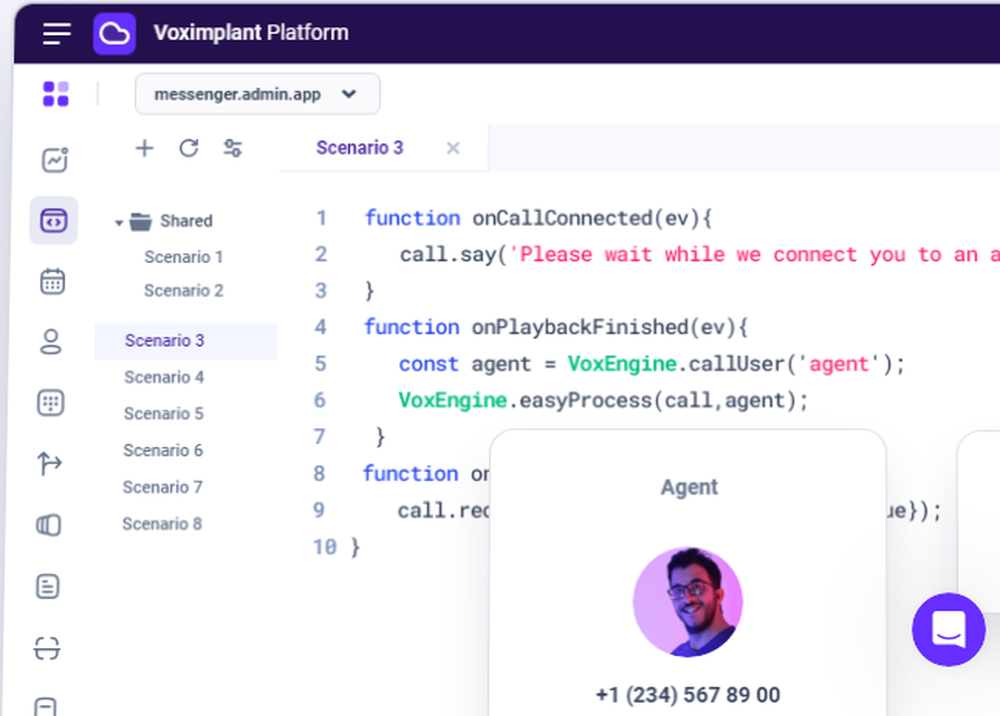
Task: Open the dial pad numbers sidebar icon
Action: pos(50,403)
